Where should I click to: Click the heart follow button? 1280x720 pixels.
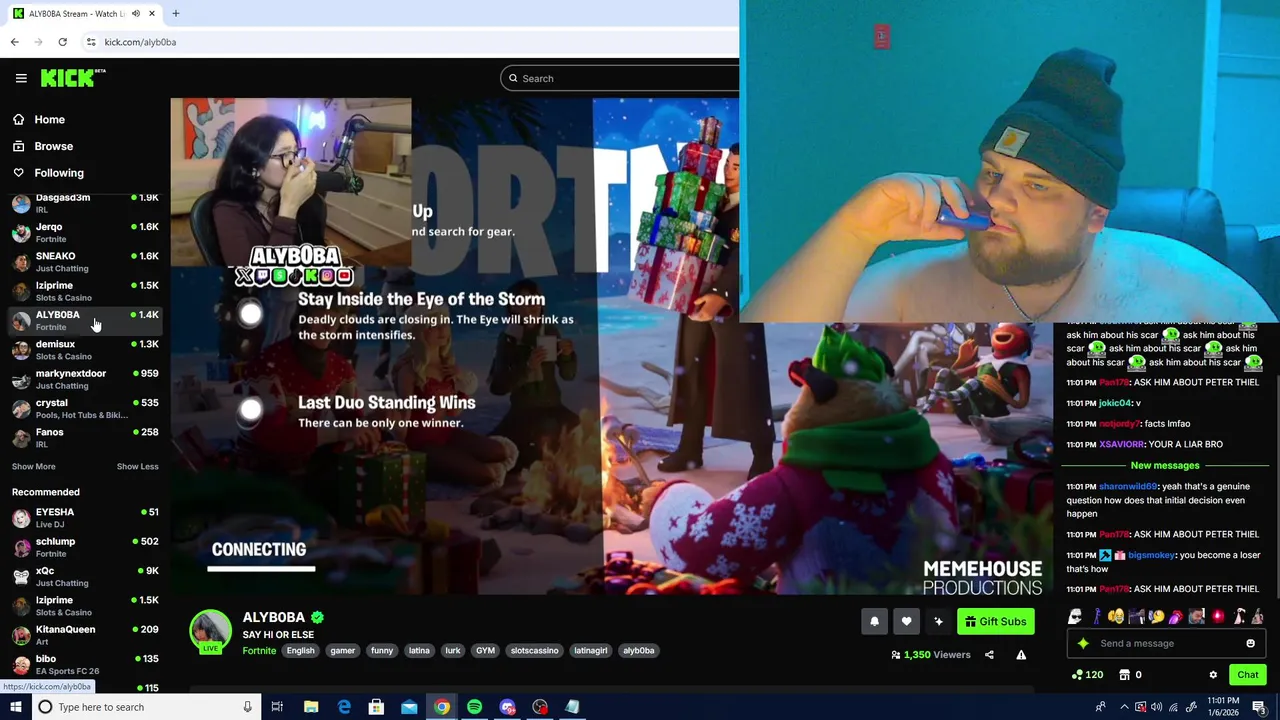tap(906, 622)
